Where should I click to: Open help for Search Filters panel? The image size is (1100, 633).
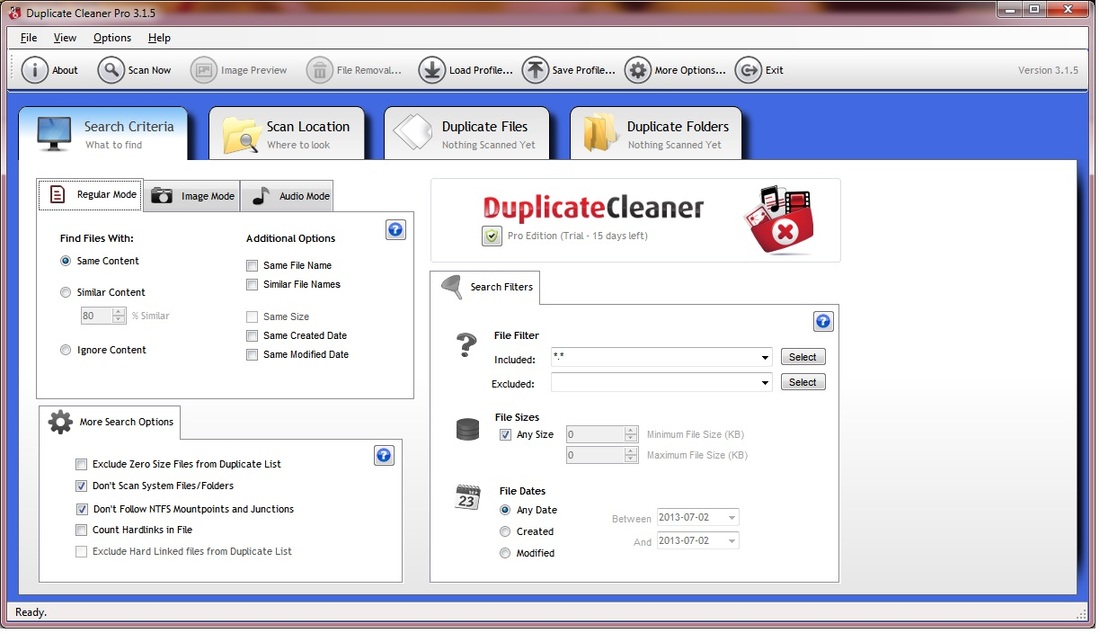point(823,321)
